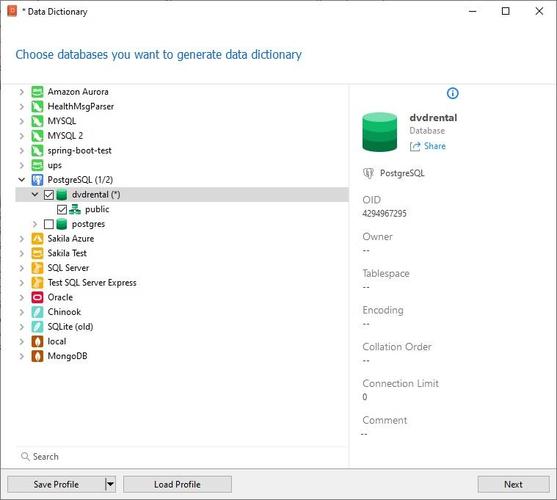Screen dimensions: 557x500
Task: Click the Oracle connection icon
Action: click(37, 297)
